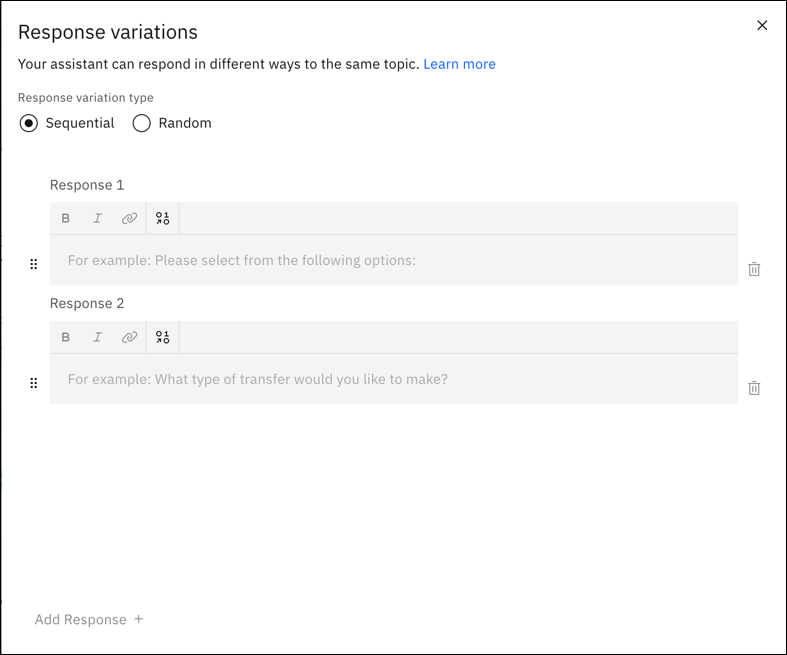This screenshot has height=655, width=787.
Task: Click drag handle beside Response 2
Action: tap(34, 383)
